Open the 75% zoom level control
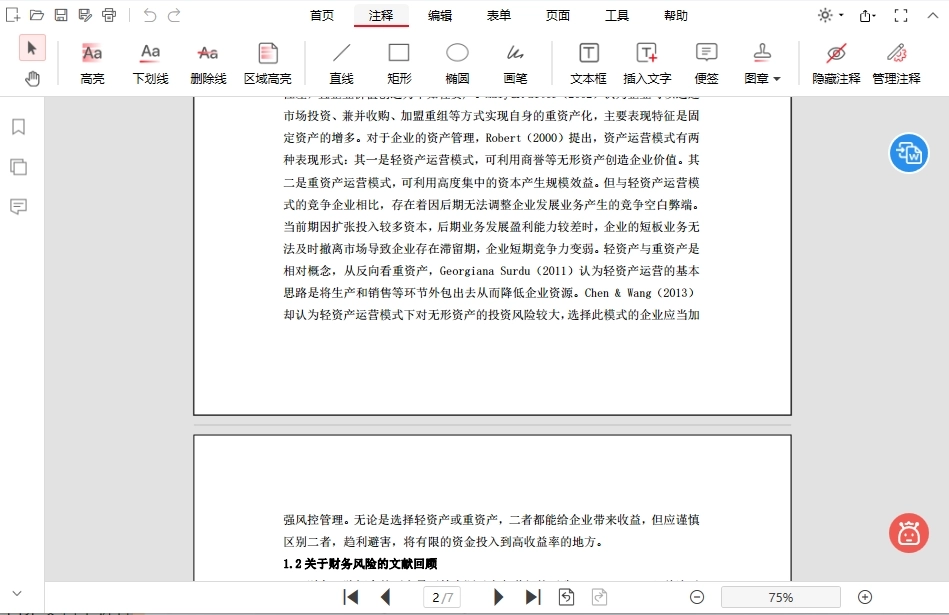This screenshot has height=615, width=949. point(780,596)
